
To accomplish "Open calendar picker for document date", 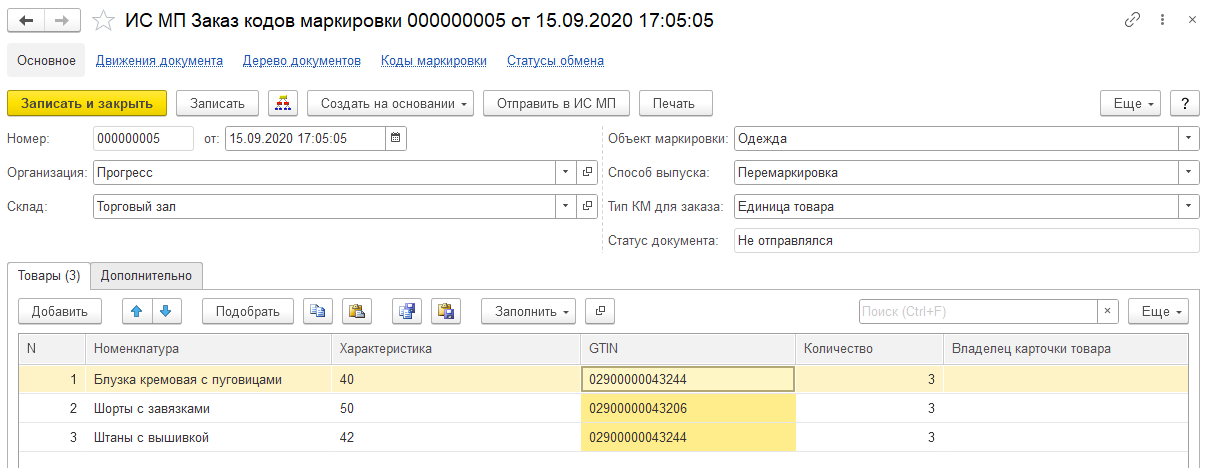I will 396,139.
